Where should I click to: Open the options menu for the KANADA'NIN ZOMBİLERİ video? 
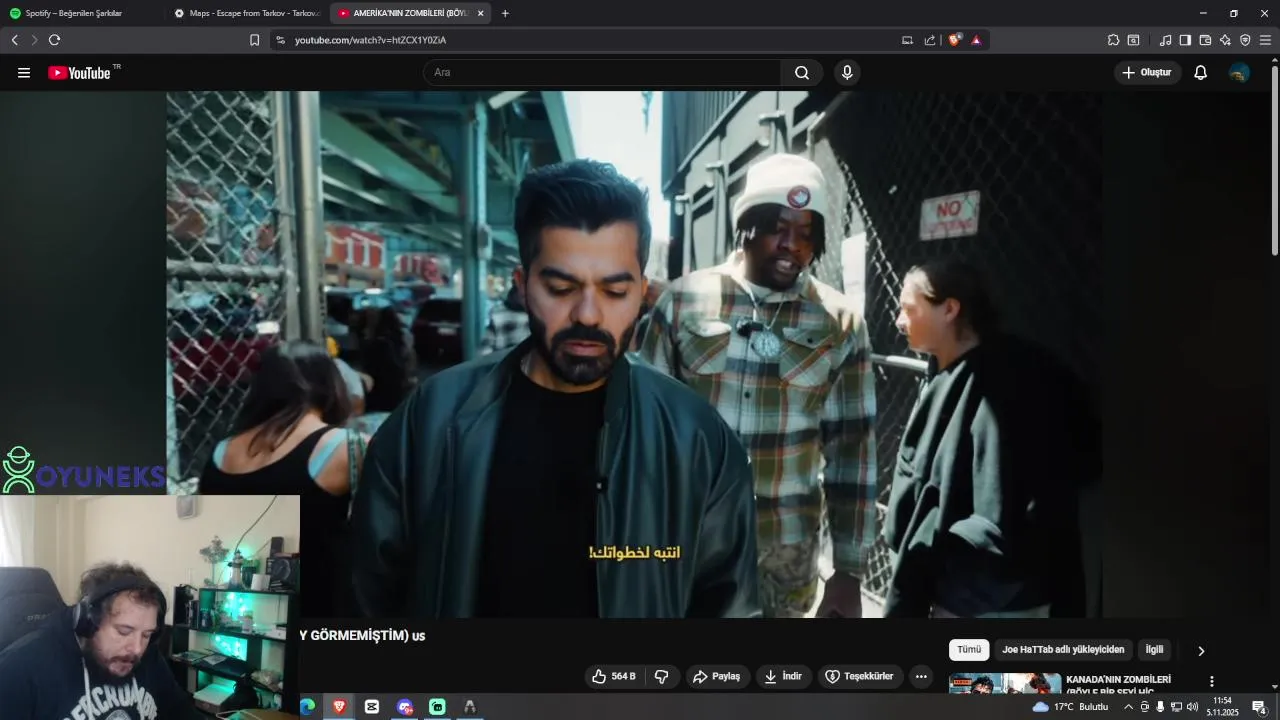[x=1211, y=681]
